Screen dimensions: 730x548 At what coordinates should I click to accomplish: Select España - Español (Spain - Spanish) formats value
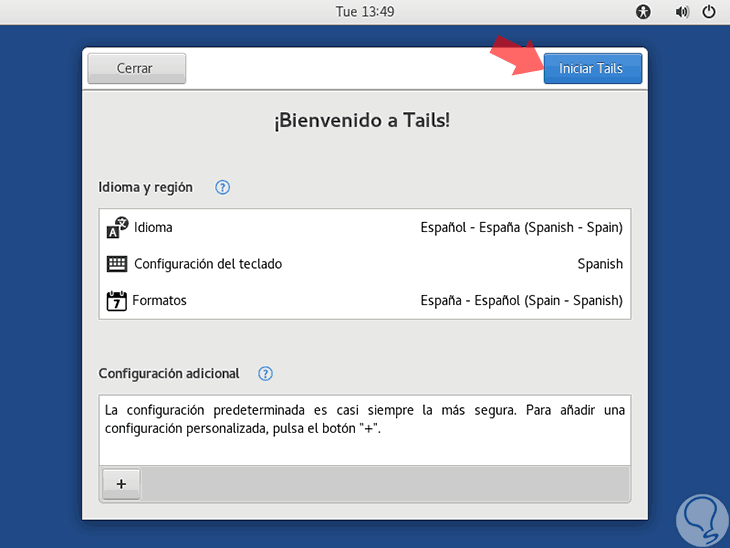(521, 300)
